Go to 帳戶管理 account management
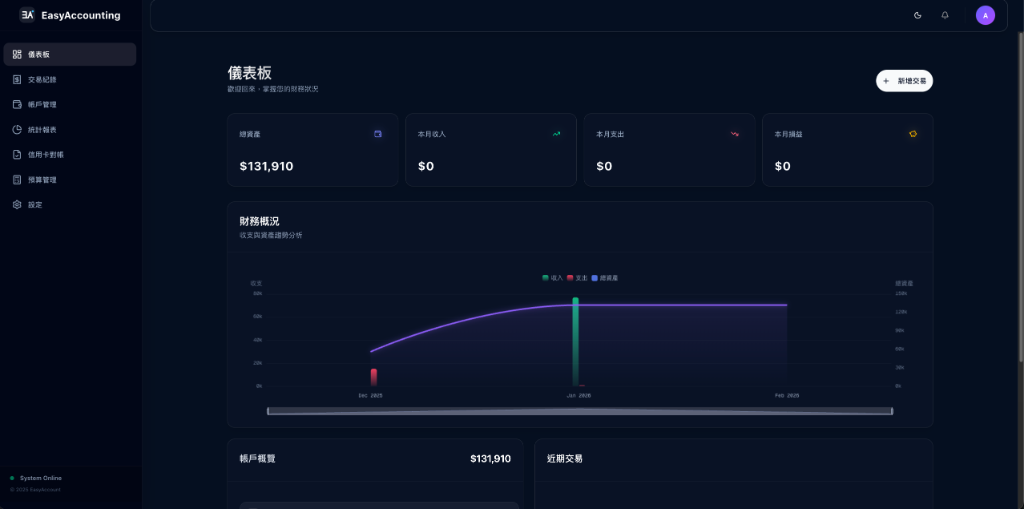The image size is (1024, 509). click(70, 105)
